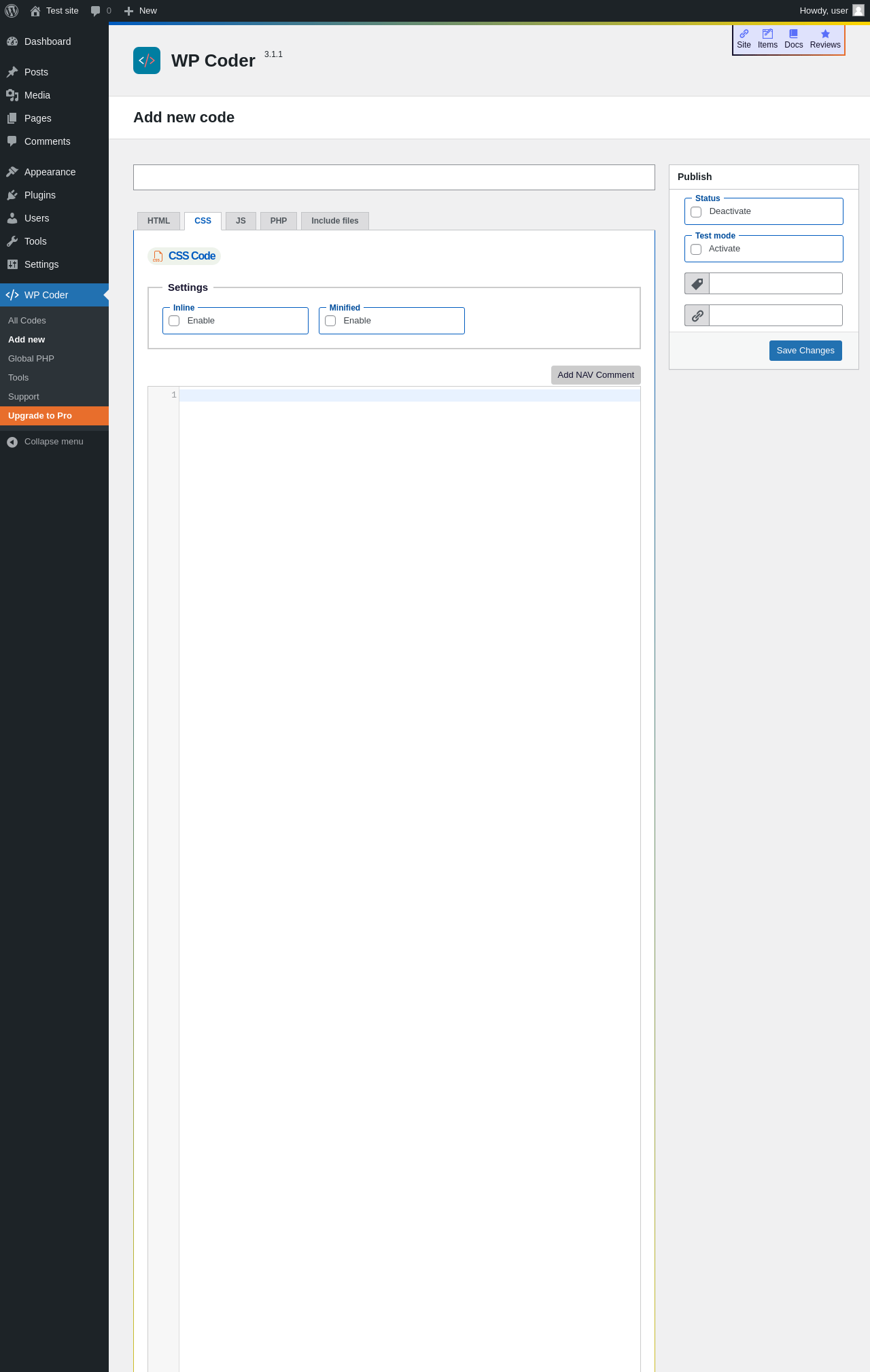Click the Media icon in sidebar

tap(12, 95)
